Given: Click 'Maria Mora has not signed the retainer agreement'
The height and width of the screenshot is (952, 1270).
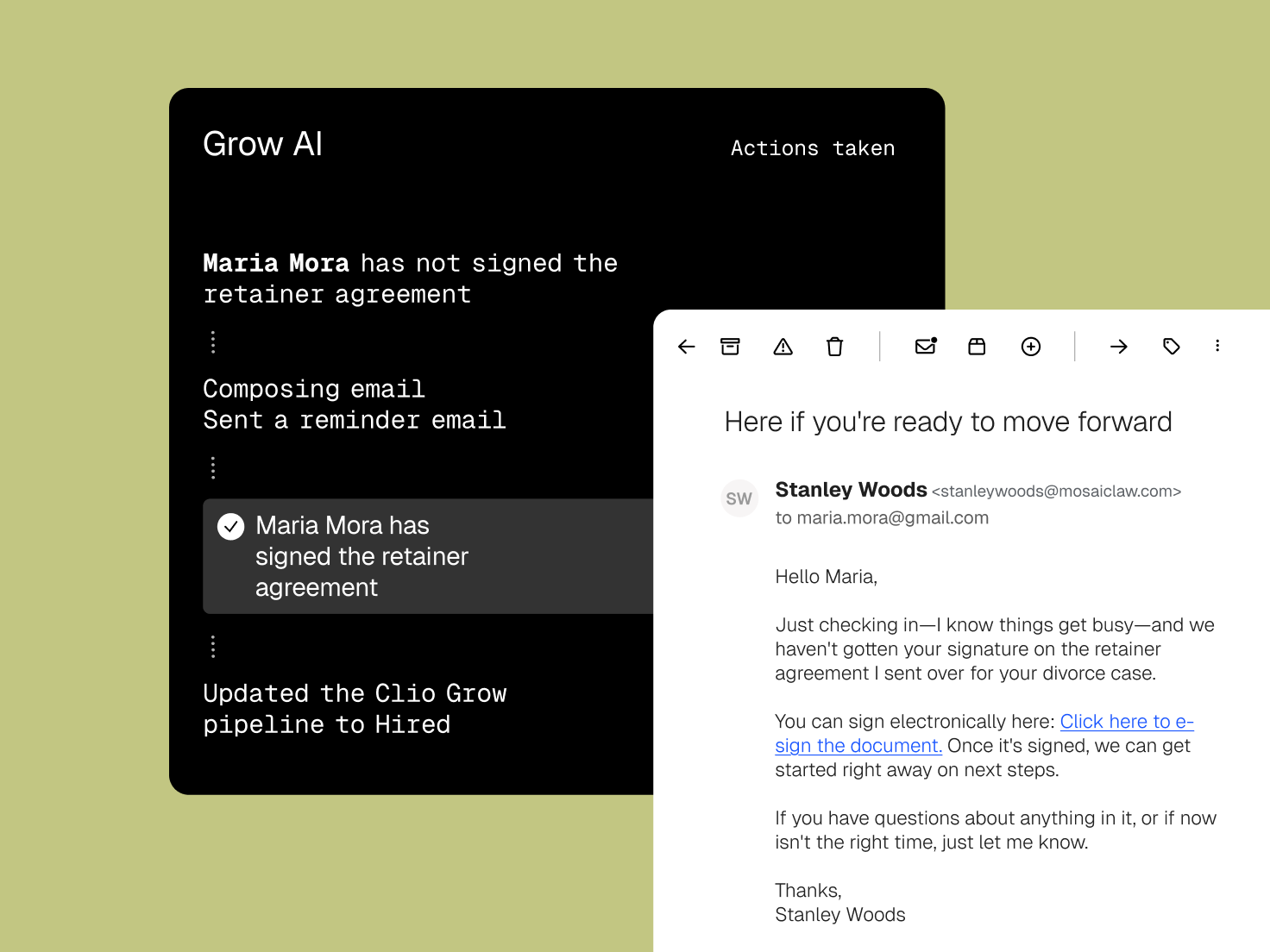Looking at the screenshot, I should tap(410, 279).
